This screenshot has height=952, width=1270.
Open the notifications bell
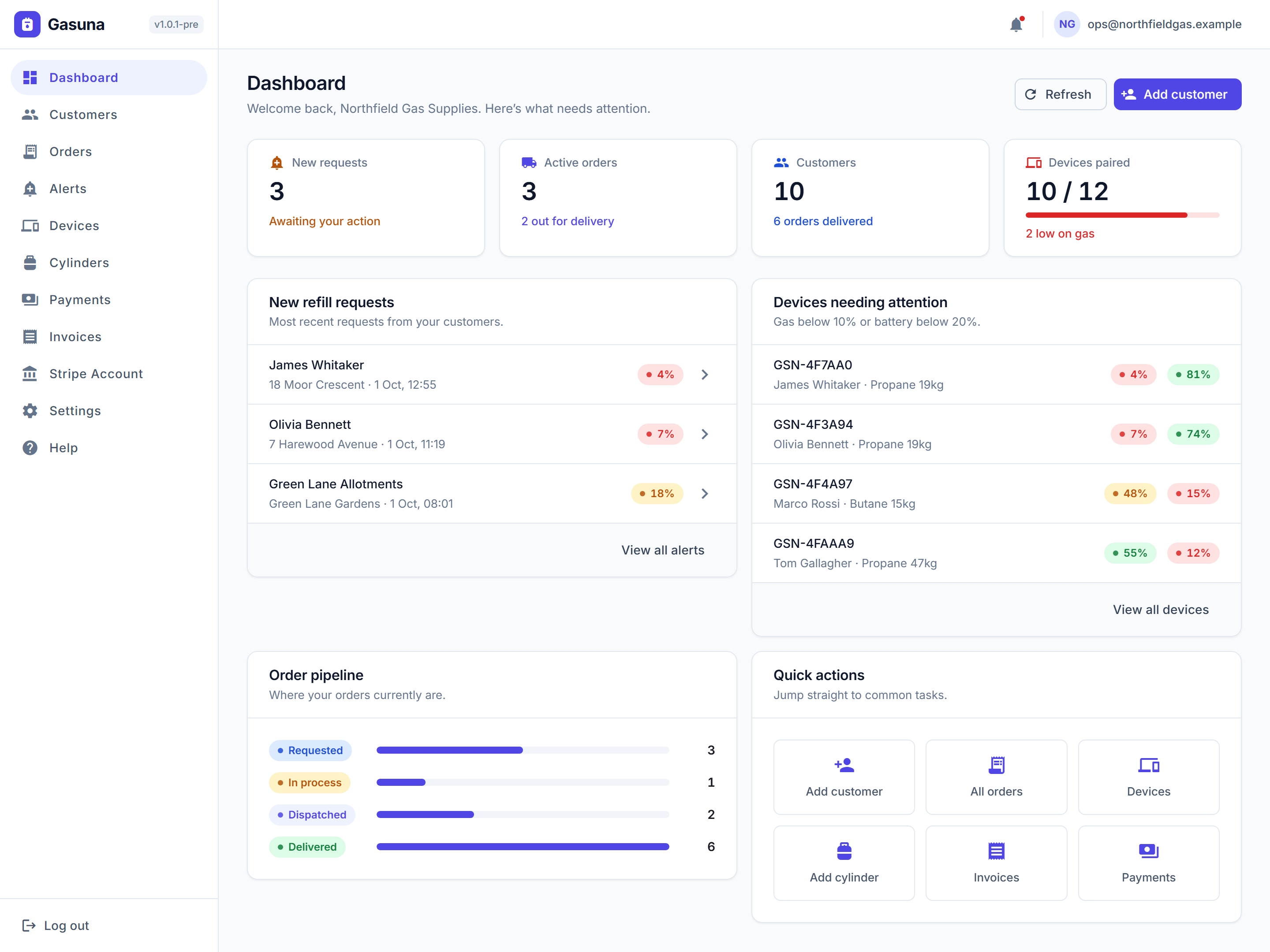coord(1016,25)
